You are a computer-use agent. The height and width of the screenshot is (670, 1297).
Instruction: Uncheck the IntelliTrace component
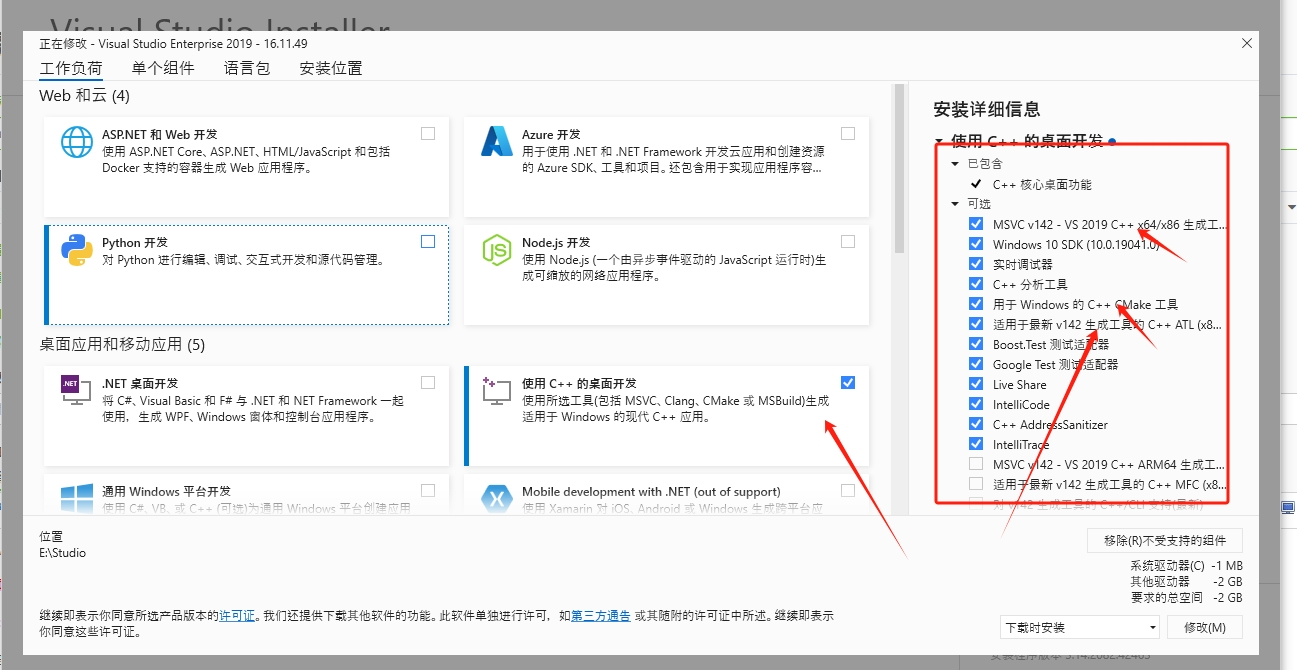(x=976, y=444)
